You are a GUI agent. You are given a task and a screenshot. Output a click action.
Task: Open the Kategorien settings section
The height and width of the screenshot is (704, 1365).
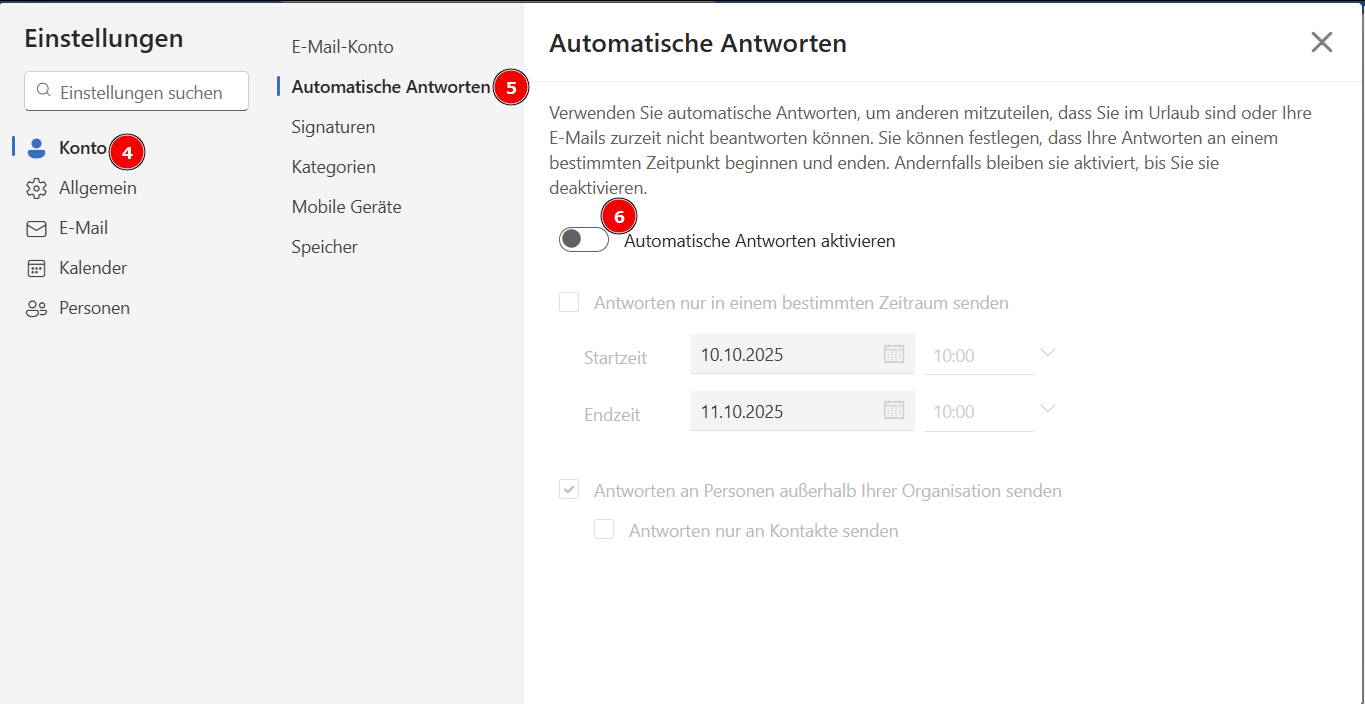[x=333, y=167]
